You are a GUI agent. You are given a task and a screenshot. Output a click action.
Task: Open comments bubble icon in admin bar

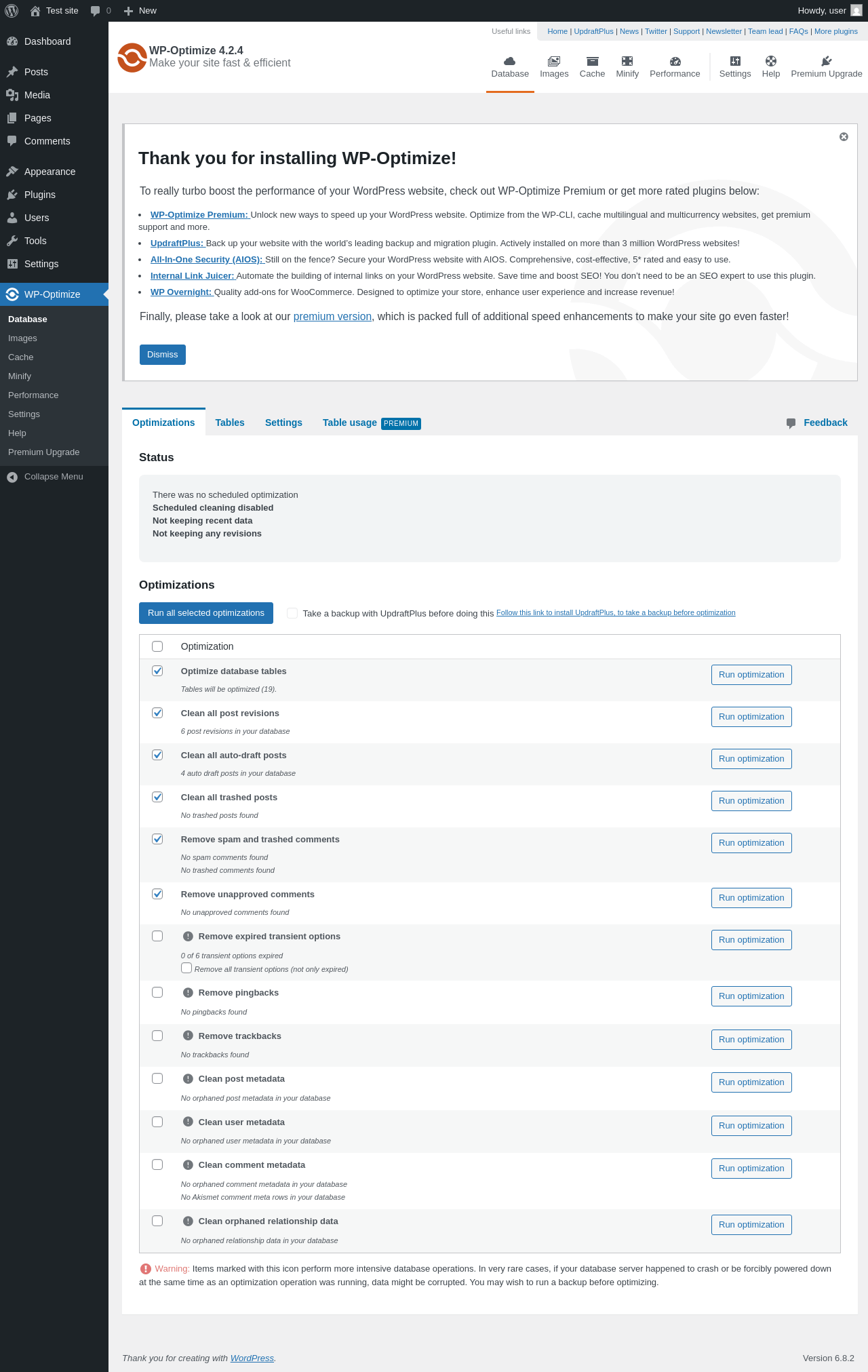pos(95,11)
